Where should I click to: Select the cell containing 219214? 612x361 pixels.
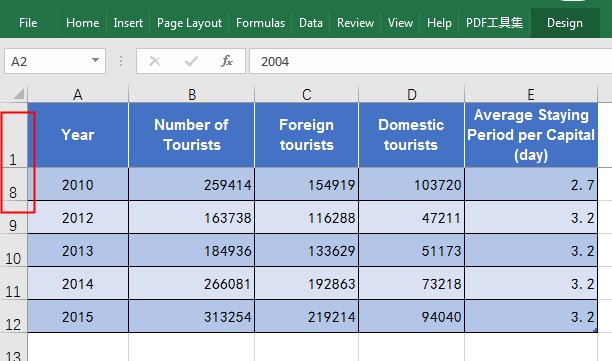[x=306, y=317]
